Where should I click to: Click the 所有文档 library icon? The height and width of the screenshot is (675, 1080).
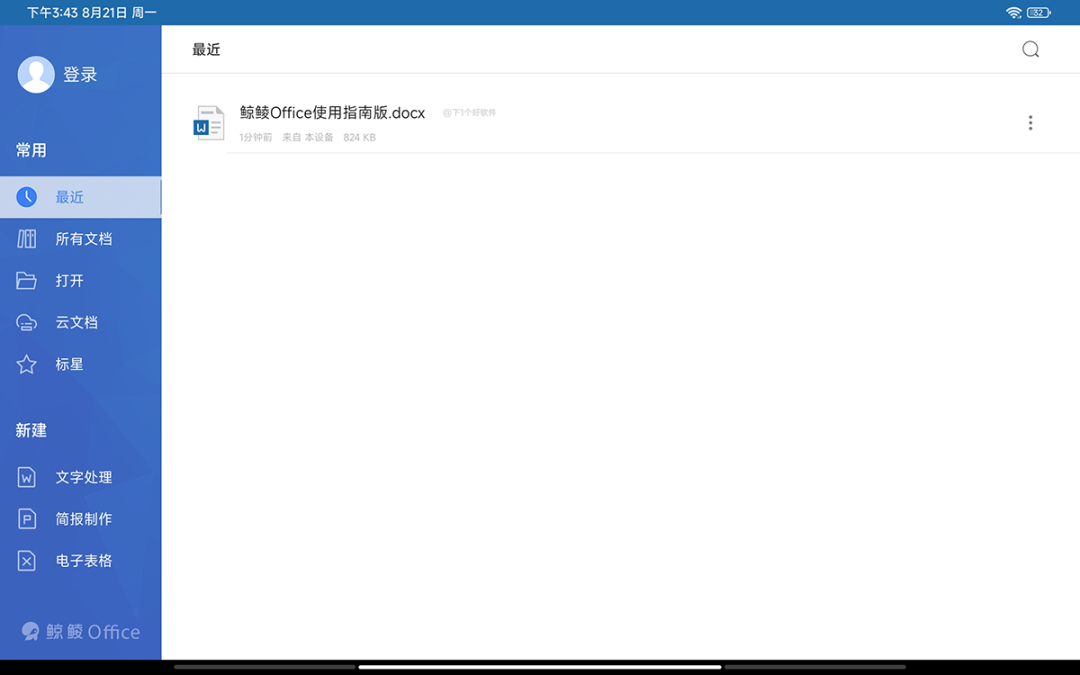[27, 239]
